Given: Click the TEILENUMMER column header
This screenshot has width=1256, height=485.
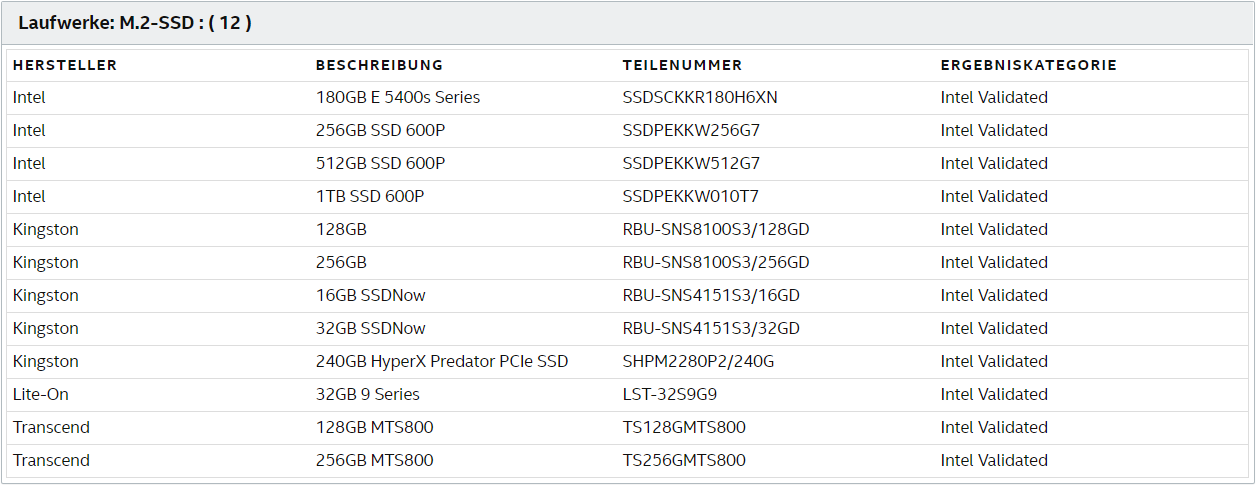Looking at the screenshot, I should tap(682, 65).
